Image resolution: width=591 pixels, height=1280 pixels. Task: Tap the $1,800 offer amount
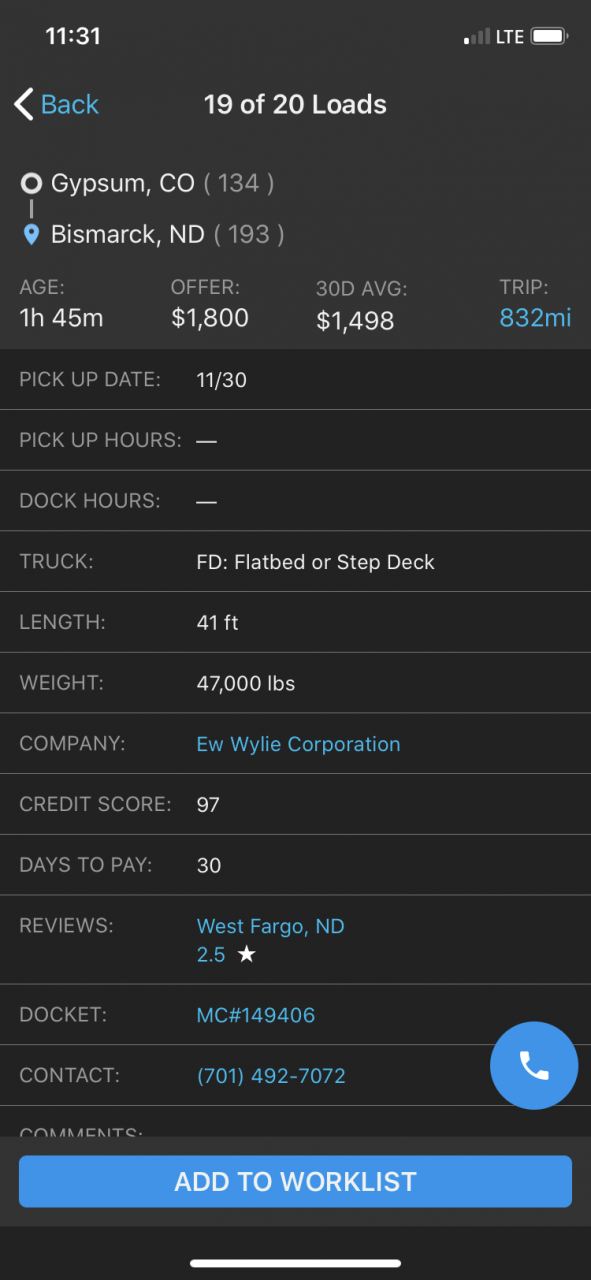coord(210,318)
